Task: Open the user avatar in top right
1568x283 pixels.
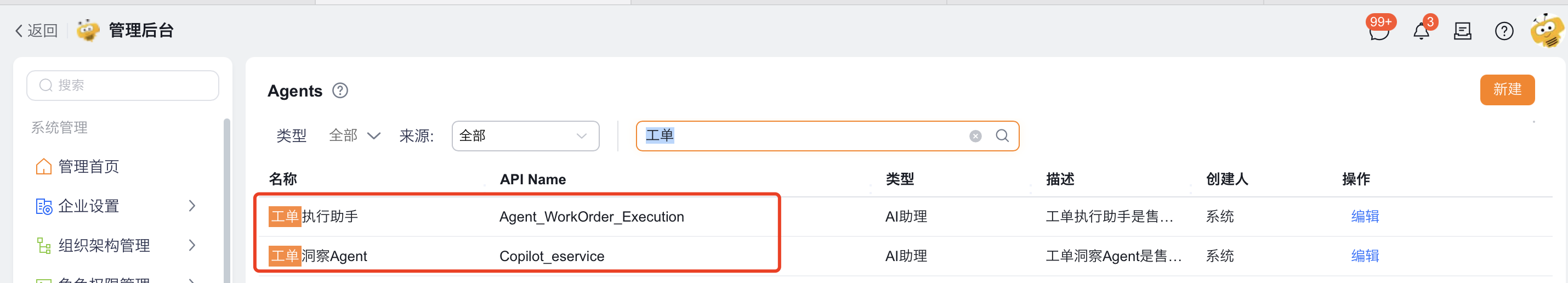Action: click(x=1547, y=30)
